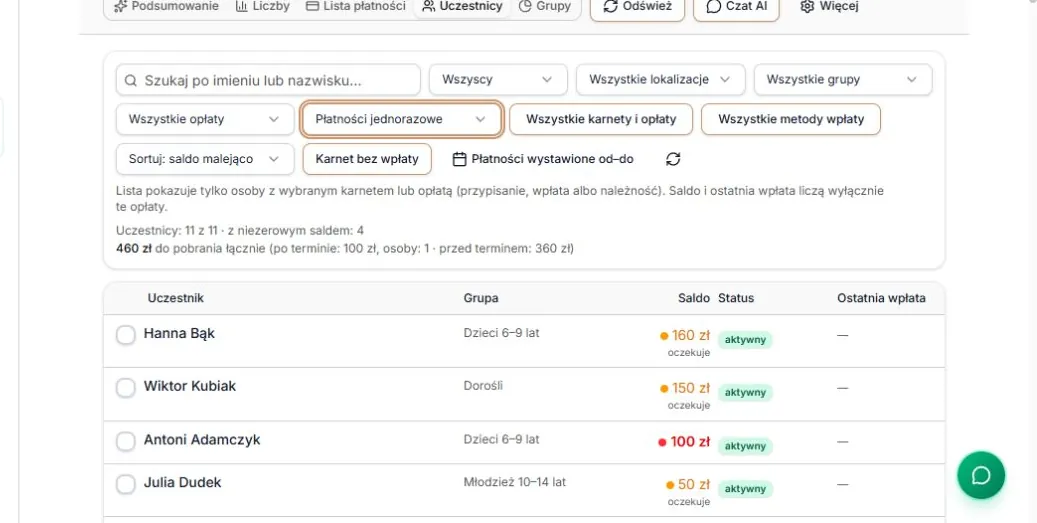Click the Więcej gear icon
The width and height of the screenshot is (1037, 523).
coord(807,7)
